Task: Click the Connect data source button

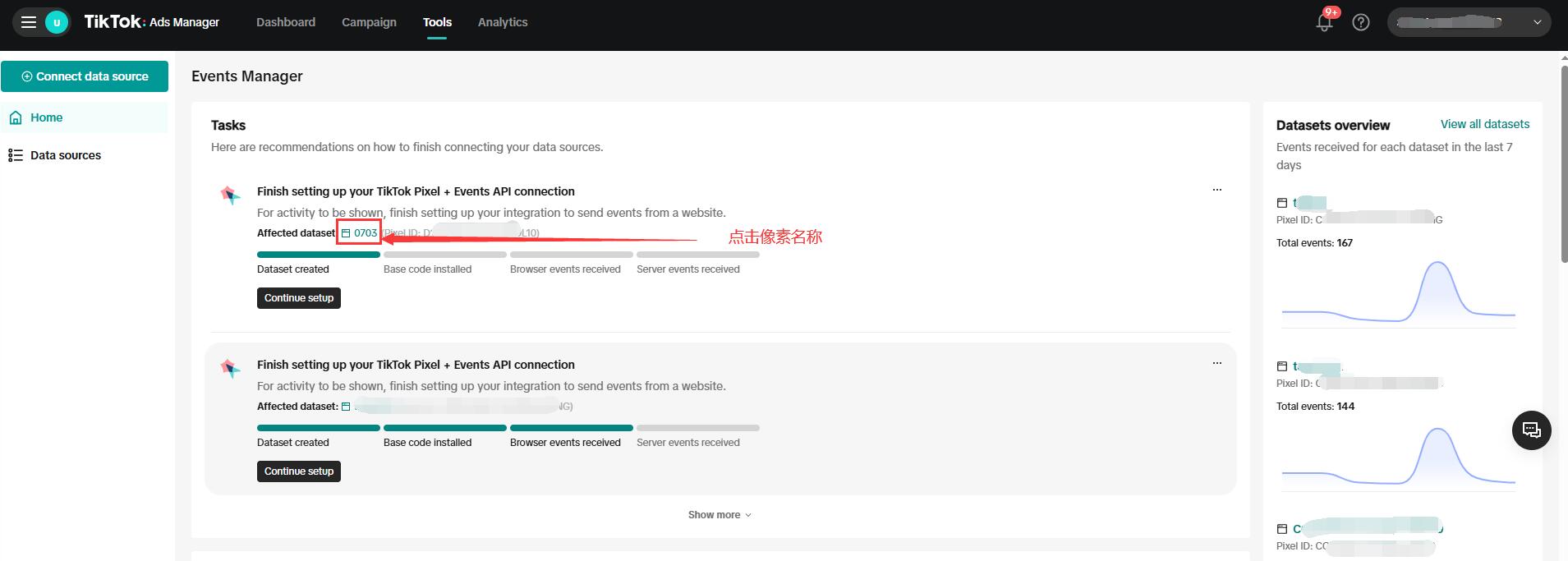Action: click(x=85, y=76)
